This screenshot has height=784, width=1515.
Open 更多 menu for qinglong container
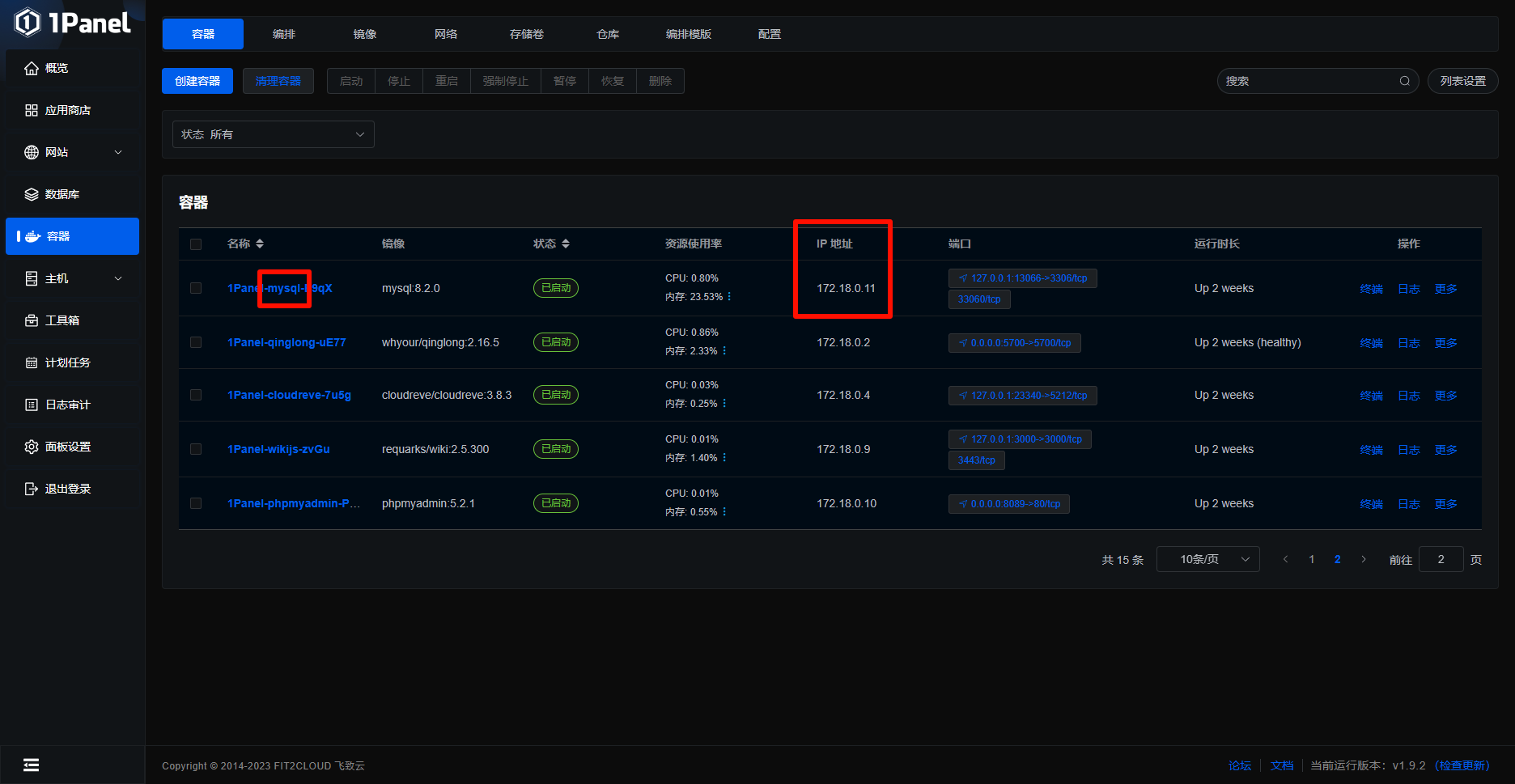pos(1446,343)
